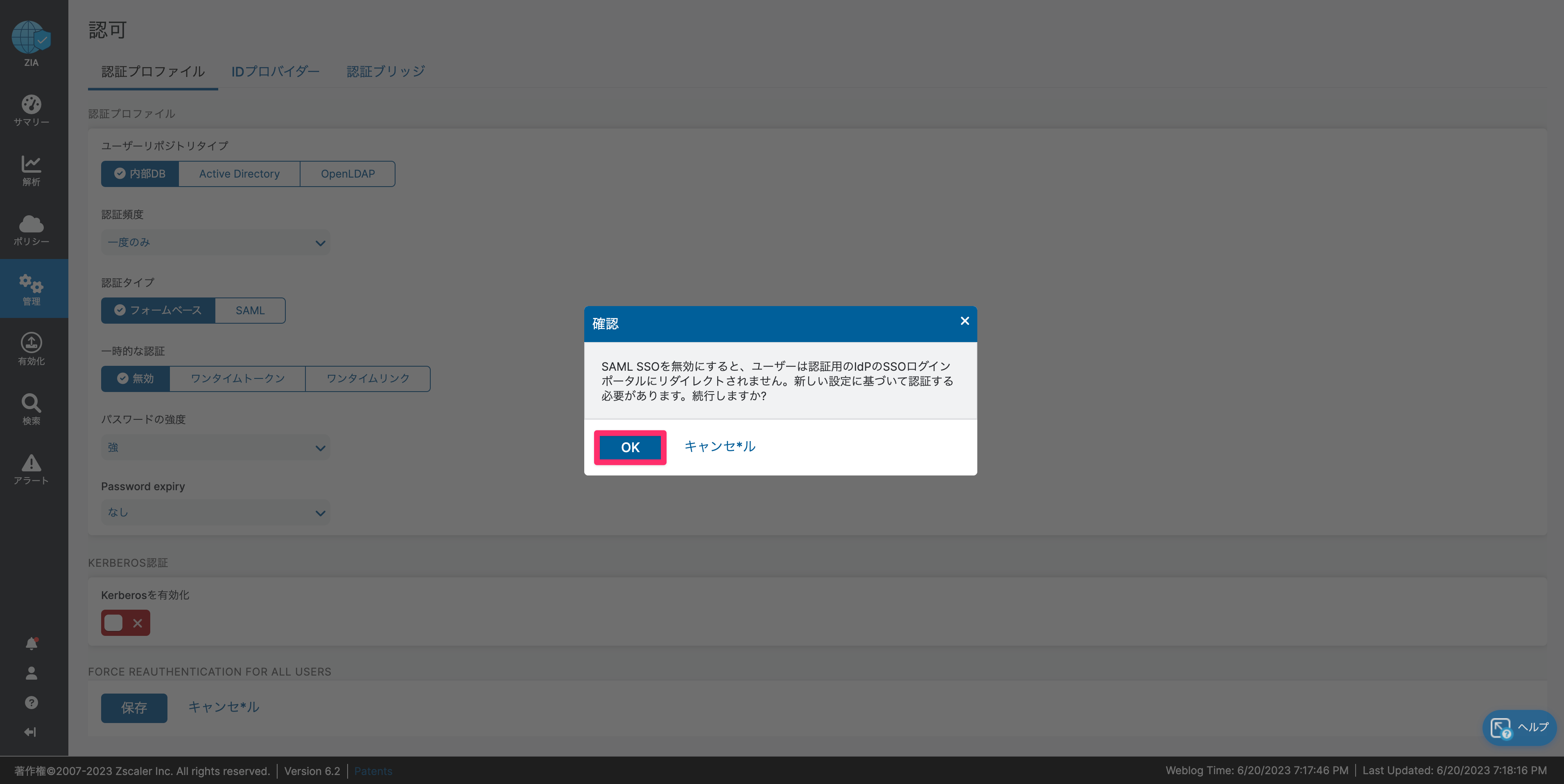This screenshot has width=1564, height=784.
Task: Select ワンタイムリンク option
Action: point(368,378)
